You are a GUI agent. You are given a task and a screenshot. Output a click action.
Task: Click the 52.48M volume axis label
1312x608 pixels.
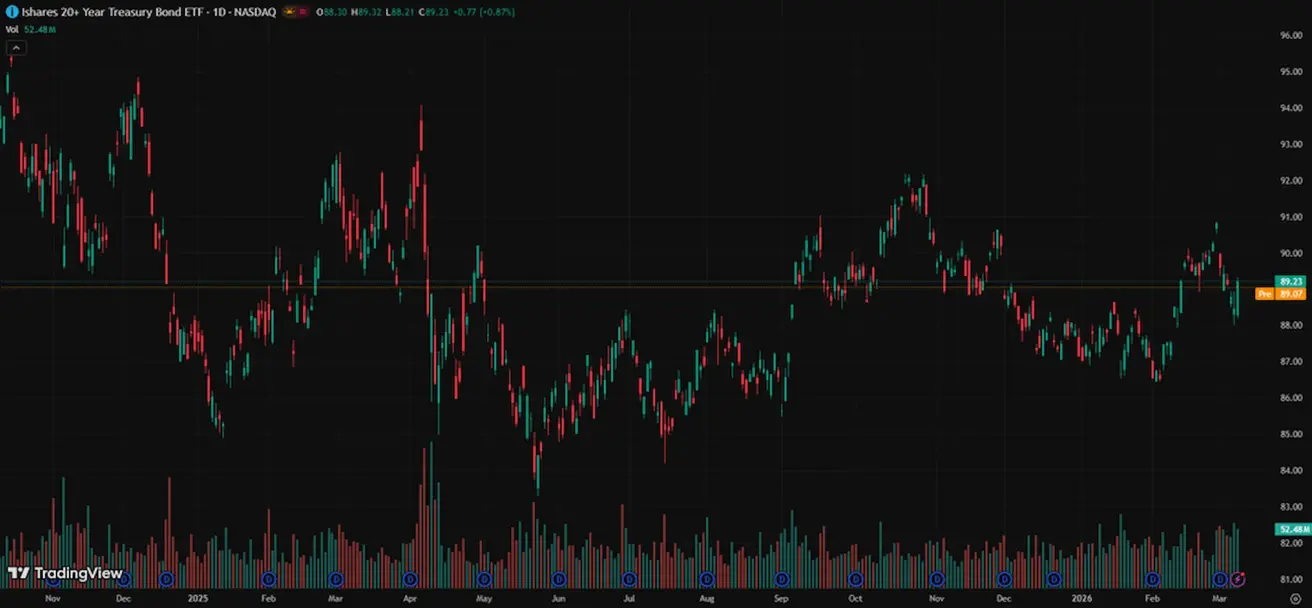1290,529
